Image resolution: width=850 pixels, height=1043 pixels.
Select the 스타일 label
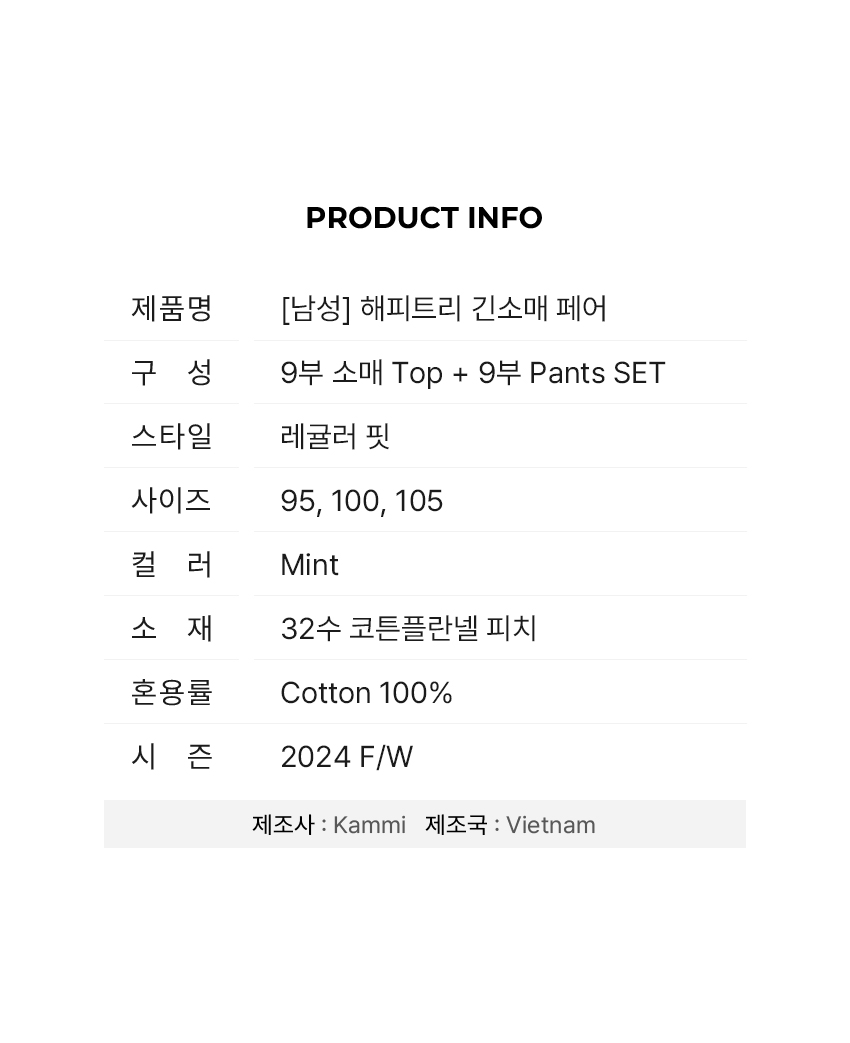pyautogui.click(x=172, y=436)
